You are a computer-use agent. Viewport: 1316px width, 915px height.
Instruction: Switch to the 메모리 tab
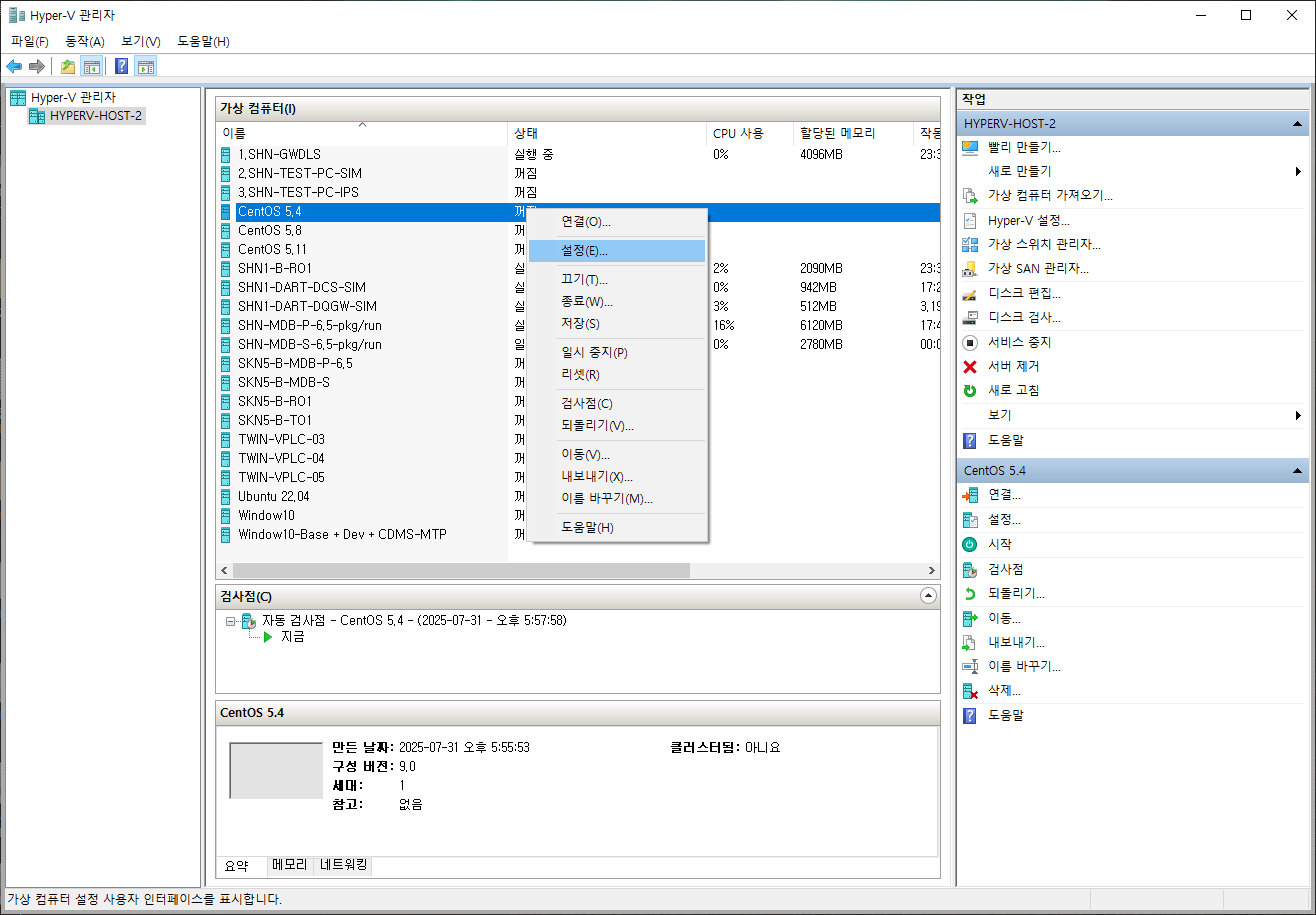(290, 865)
